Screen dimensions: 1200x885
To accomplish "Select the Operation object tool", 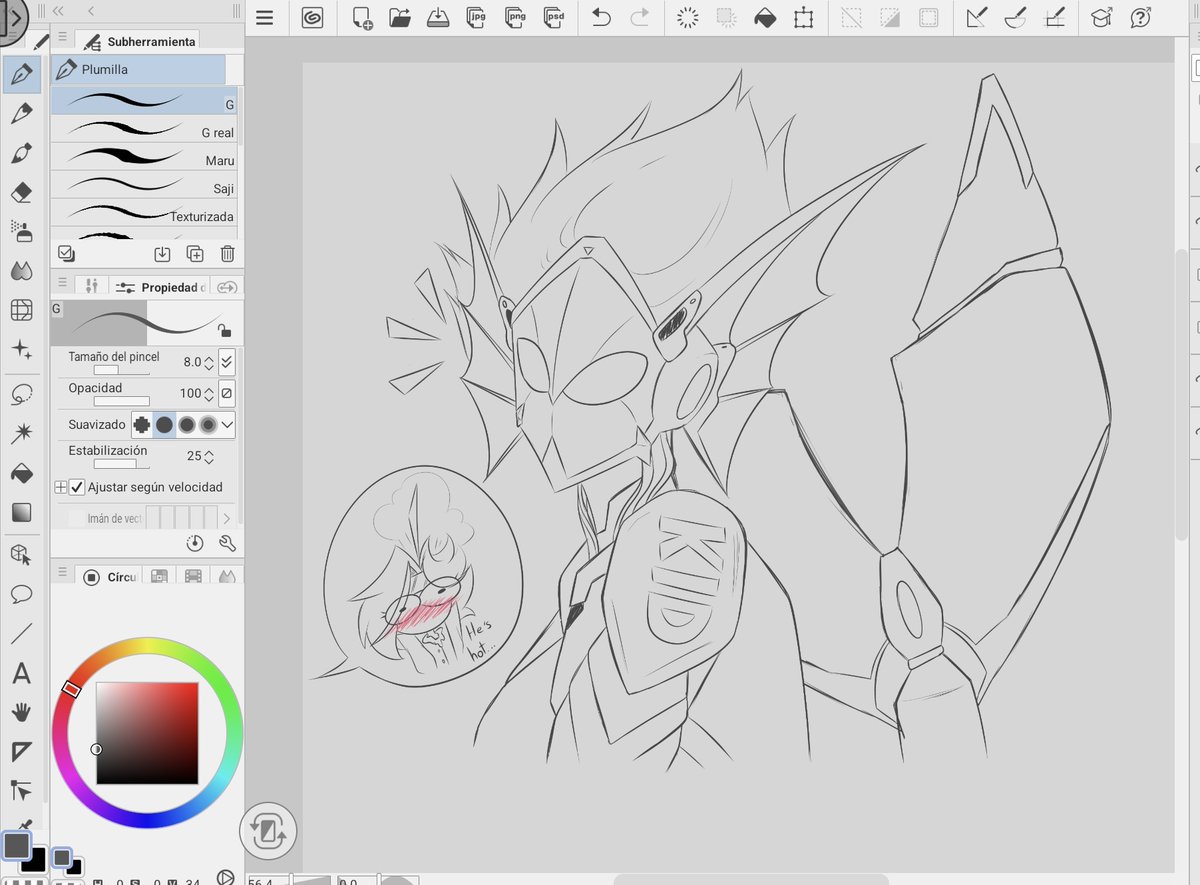I will click(21, 555).
